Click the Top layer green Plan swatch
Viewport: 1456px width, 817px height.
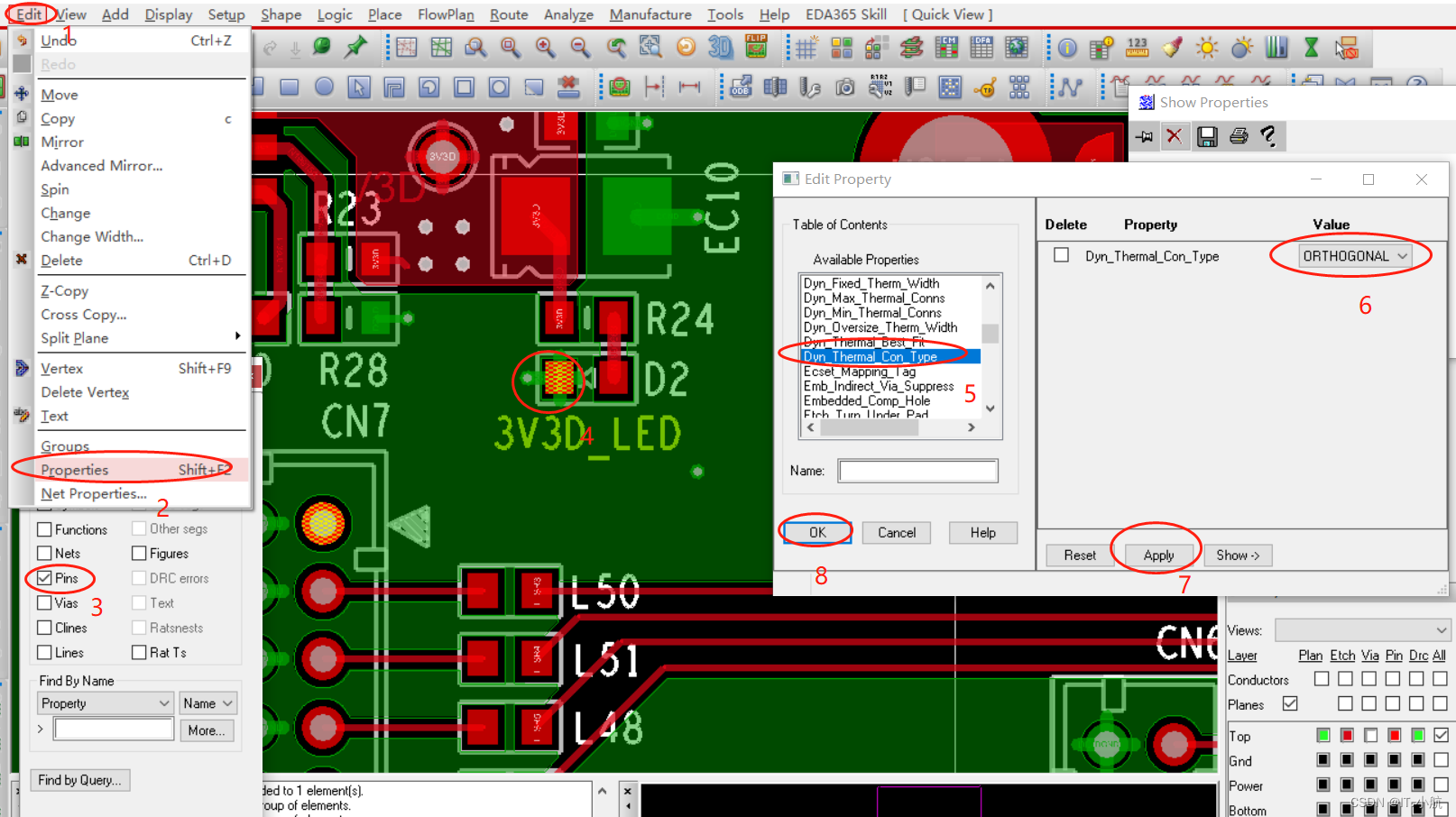coord(1322,736)
